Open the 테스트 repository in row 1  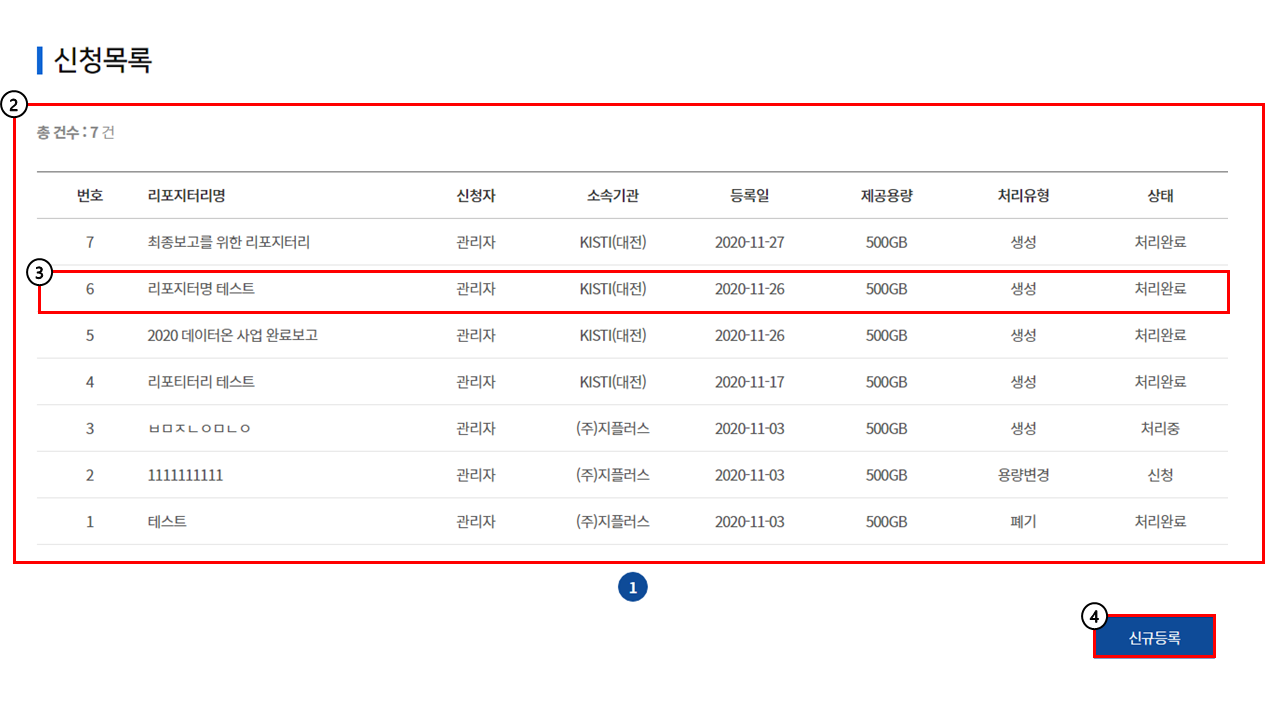[166, 522]
